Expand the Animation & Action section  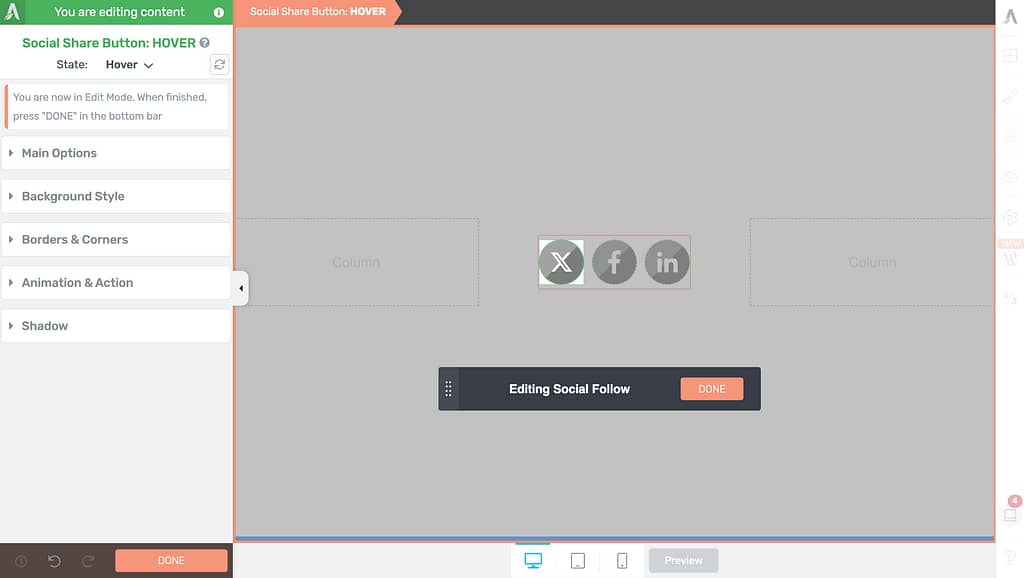(x=116, y=282)
